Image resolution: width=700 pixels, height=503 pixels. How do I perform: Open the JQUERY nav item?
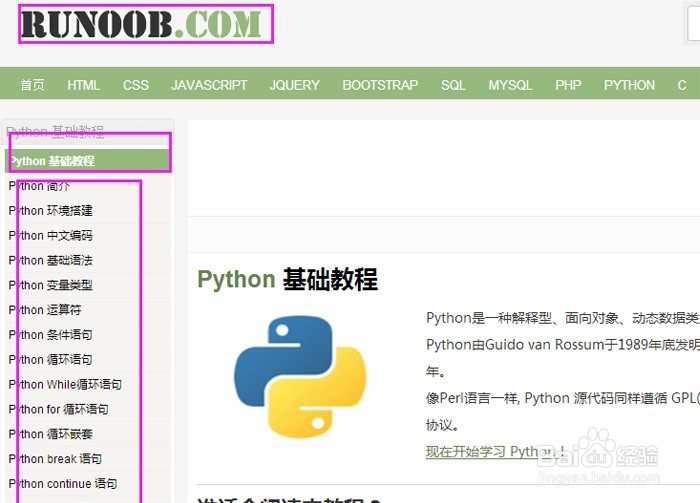click(295, 85)
